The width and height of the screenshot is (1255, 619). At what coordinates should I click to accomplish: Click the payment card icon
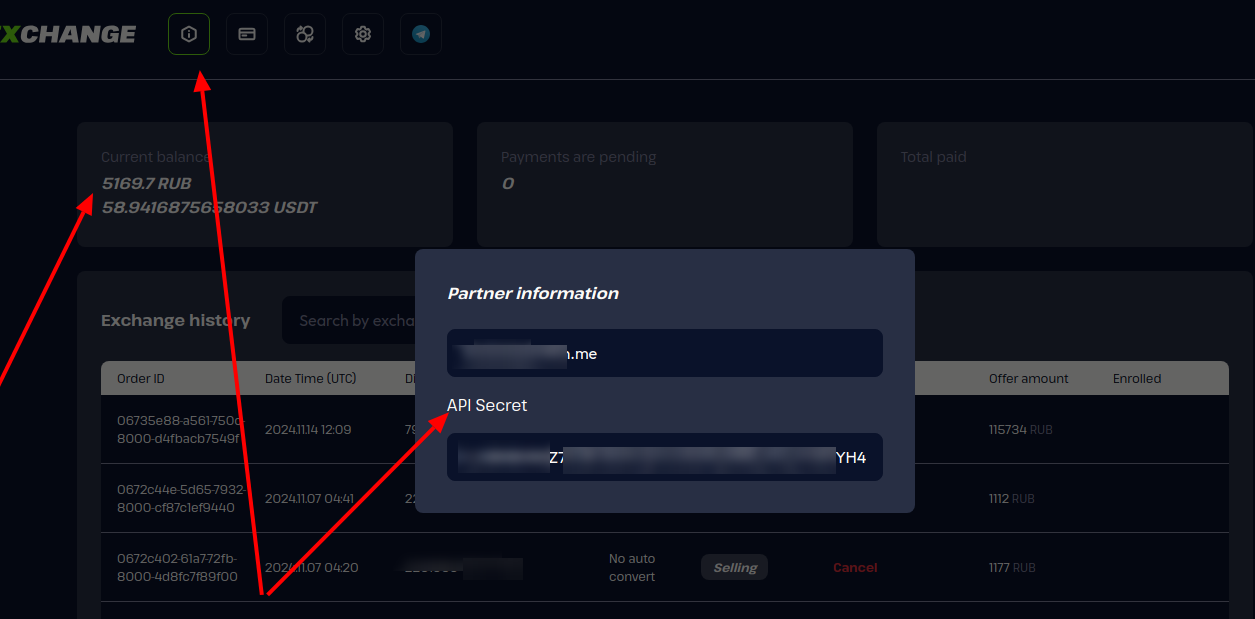click(247, 34)
